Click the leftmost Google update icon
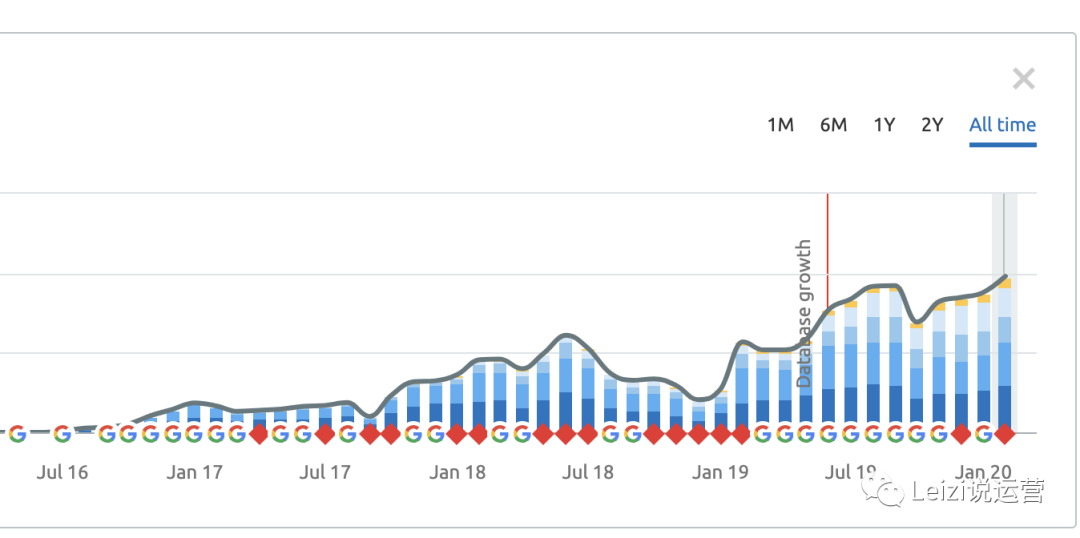 (17, 434)
